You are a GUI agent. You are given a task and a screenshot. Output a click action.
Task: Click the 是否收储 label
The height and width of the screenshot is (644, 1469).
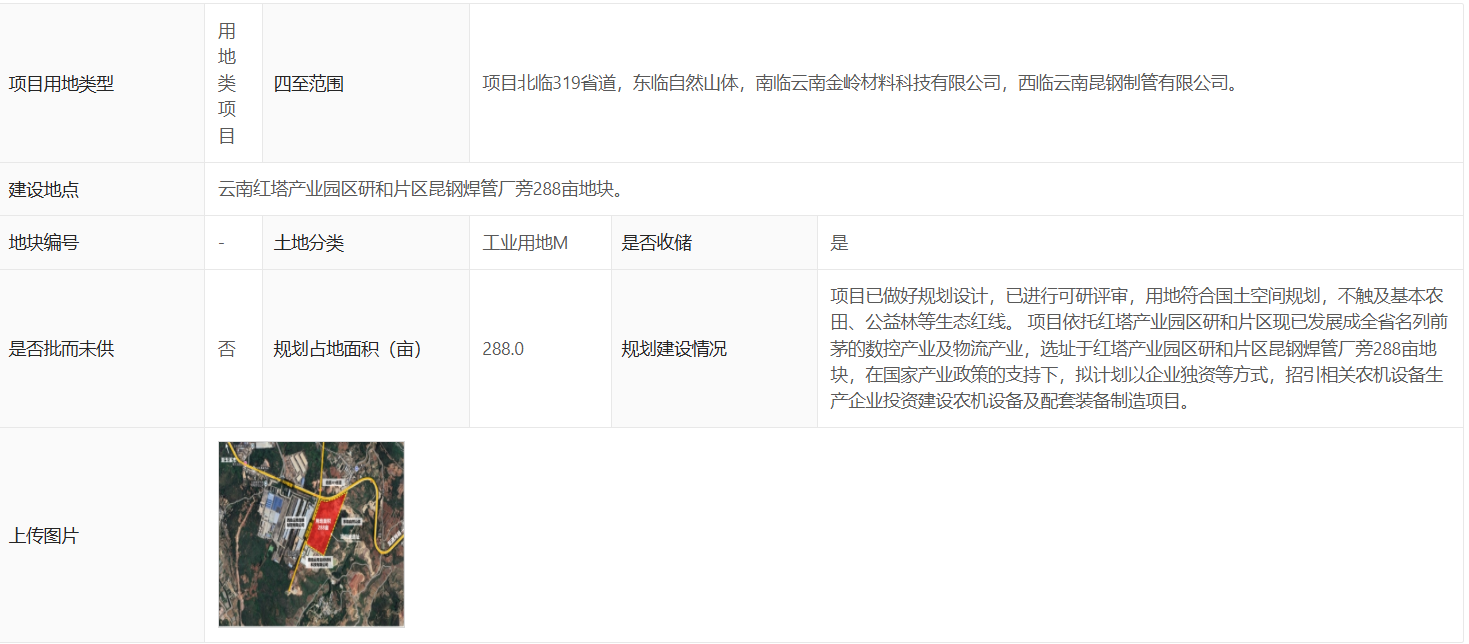pos(657,243)
